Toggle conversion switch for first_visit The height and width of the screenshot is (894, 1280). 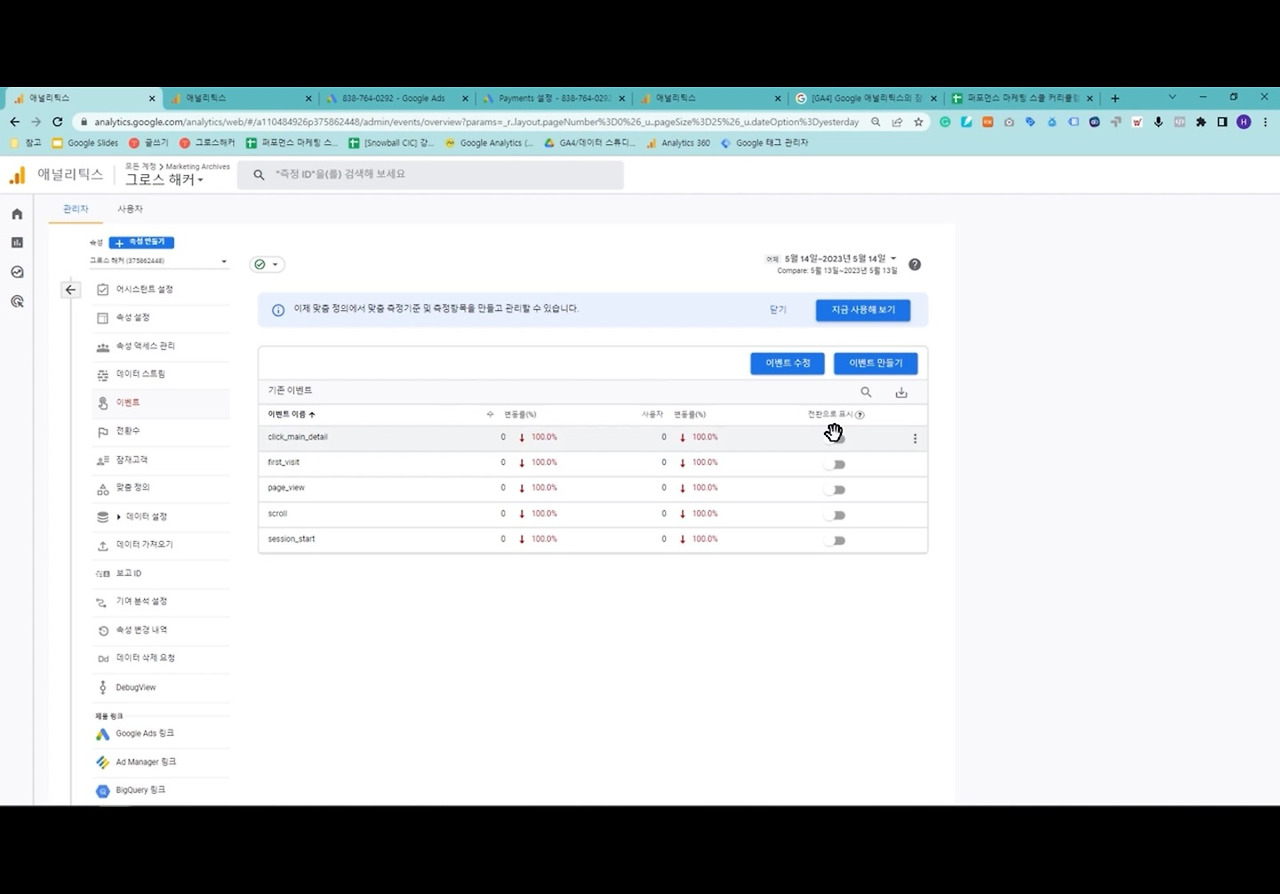(835, 464)
